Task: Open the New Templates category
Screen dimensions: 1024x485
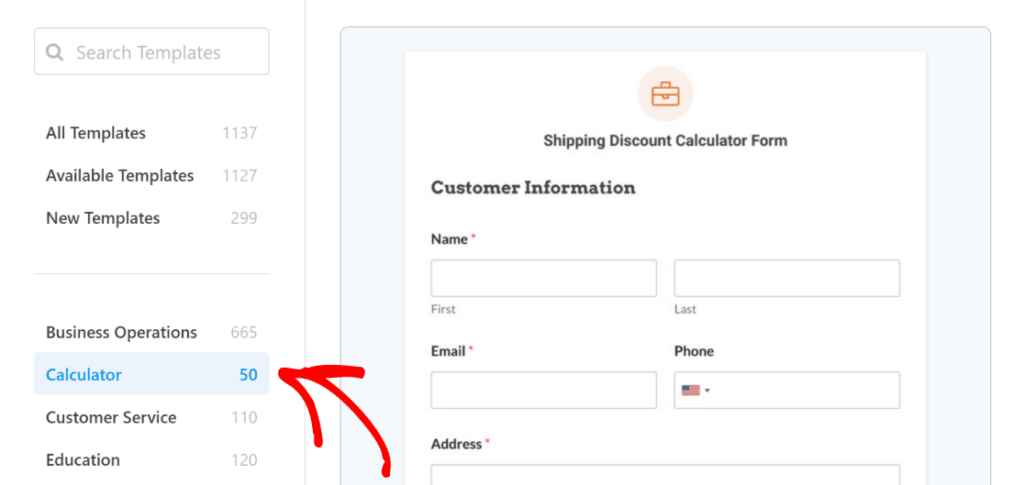Action: click(x=103, y=218)
